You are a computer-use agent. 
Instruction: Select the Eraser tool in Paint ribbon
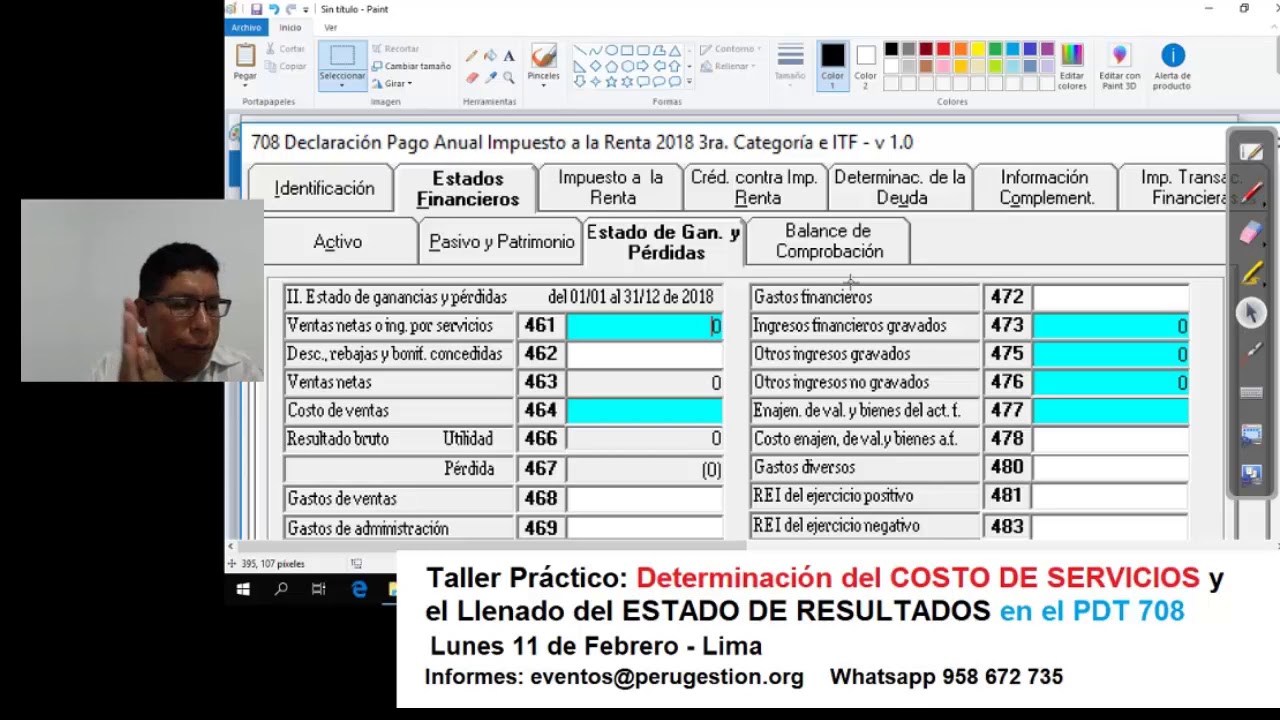pyautogui.click(x=471, y=77)
